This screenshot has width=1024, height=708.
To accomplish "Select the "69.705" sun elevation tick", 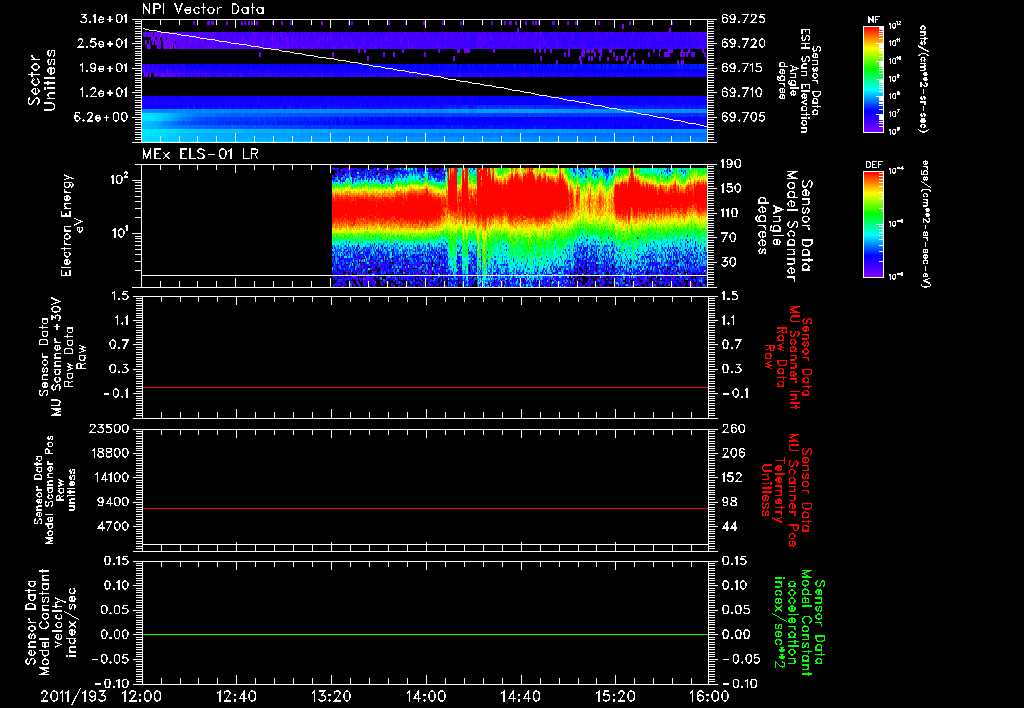I will point(743,117).
